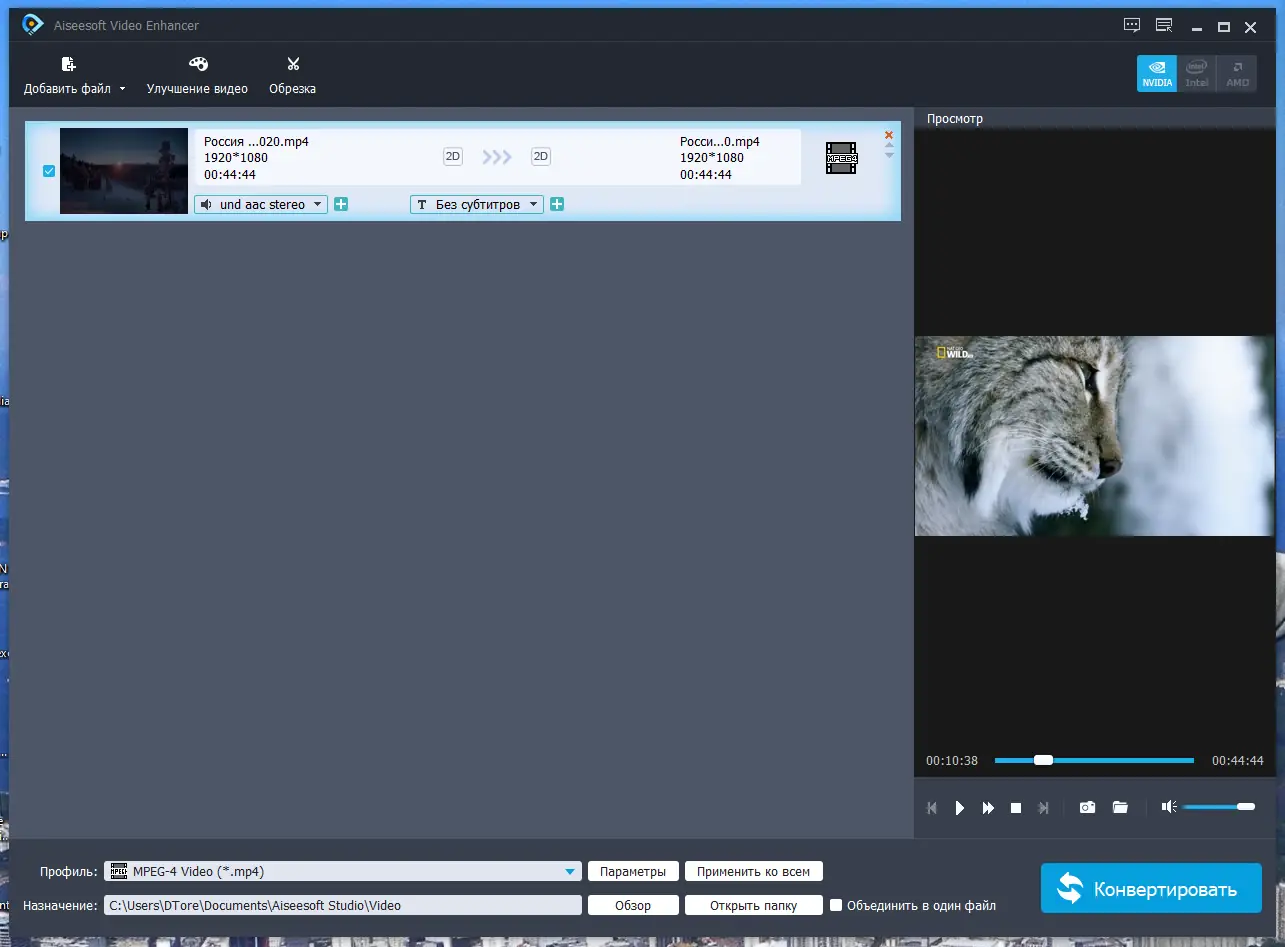Open the menu icon next to feedback
The width and height of the screenshot is (1285, 947).
[1164, 26]
